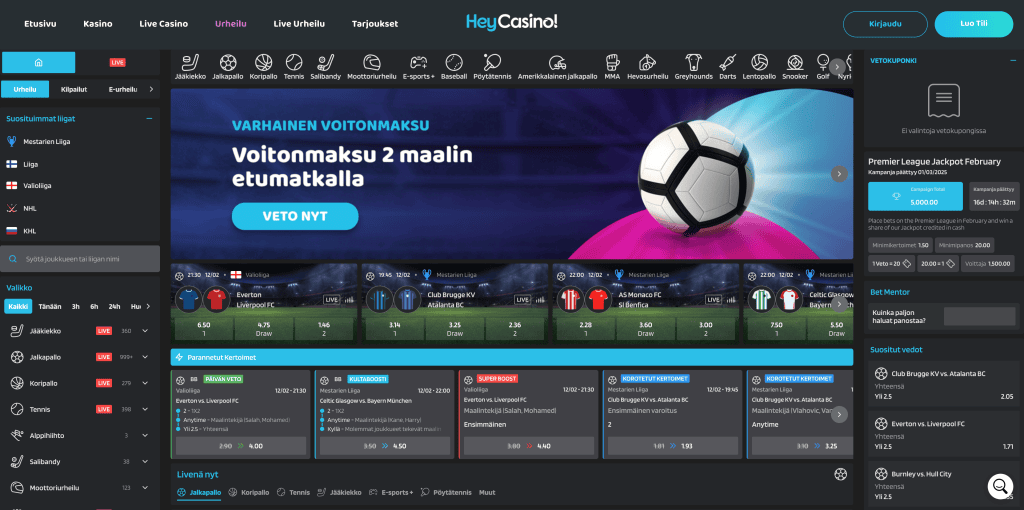Choose the Koripallo icon in sports bar
The height and width of the screenshot is (510, 1024).
click(263, 67)
